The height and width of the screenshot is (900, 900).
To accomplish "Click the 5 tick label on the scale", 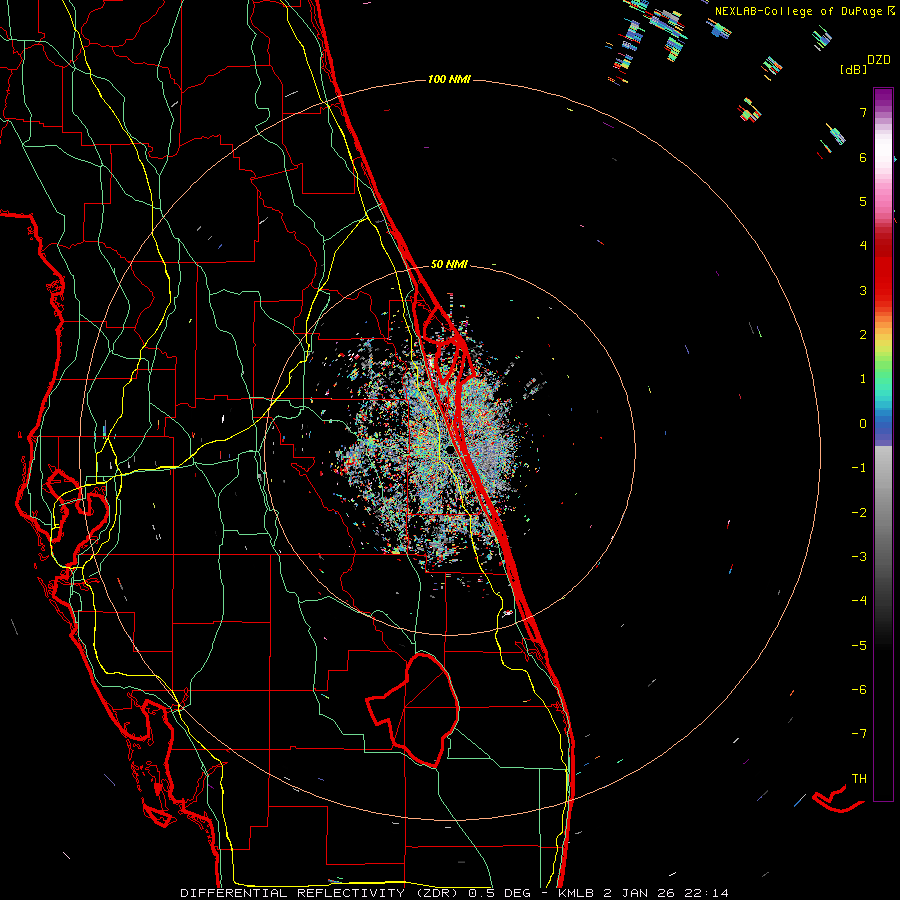I will tap(863, 201).
